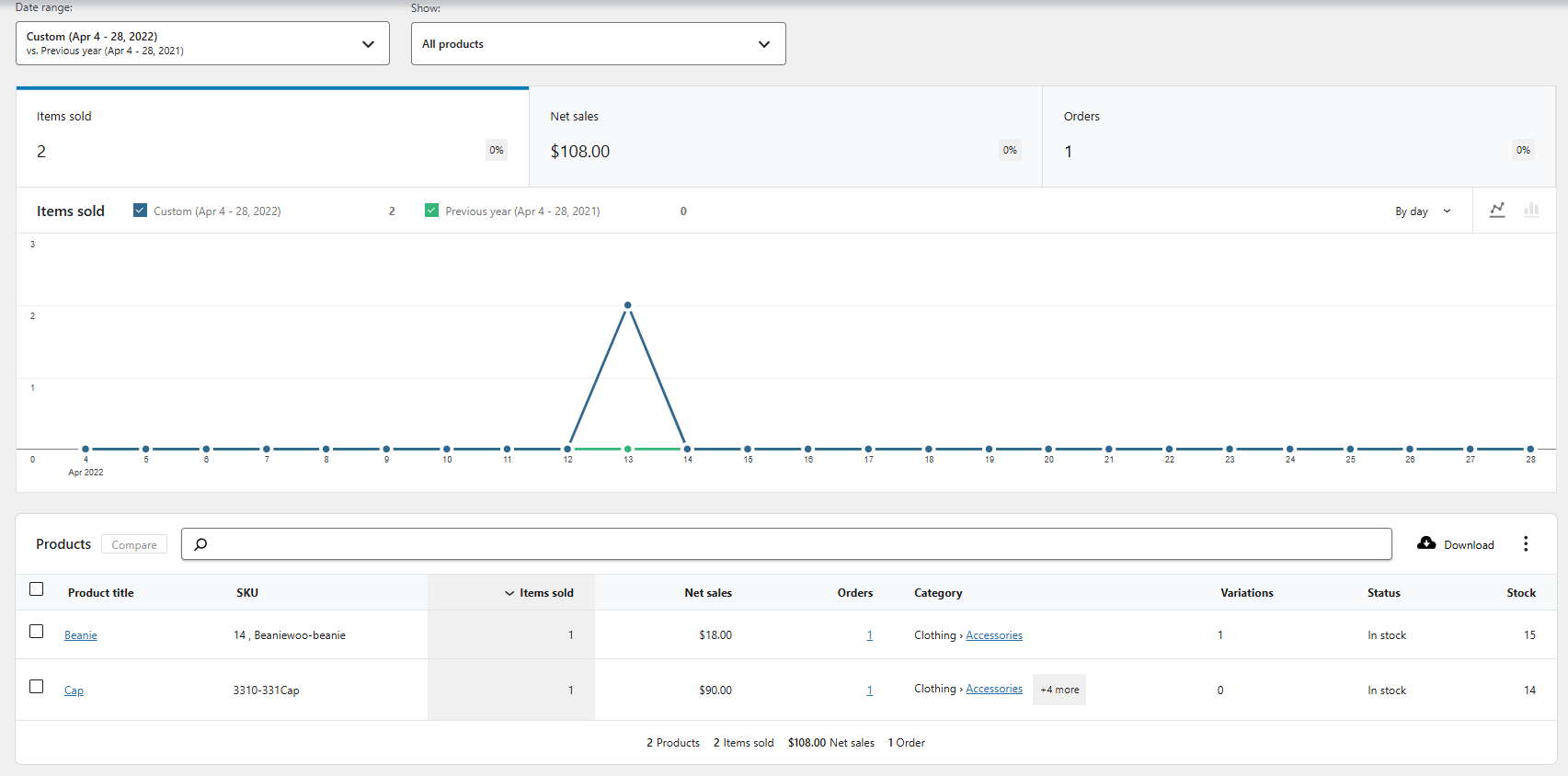Select the Net sales summary tab
The height and width of the screenshot is (776, 1568).
(785, 137)
